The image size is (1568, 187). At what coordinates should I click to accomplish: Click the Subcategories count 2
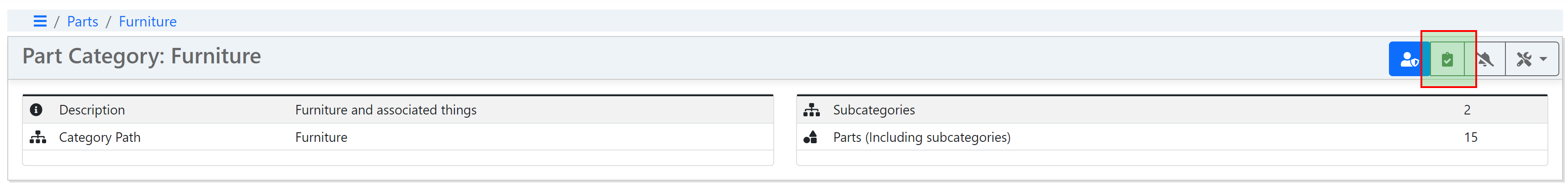coord(1467,109)
